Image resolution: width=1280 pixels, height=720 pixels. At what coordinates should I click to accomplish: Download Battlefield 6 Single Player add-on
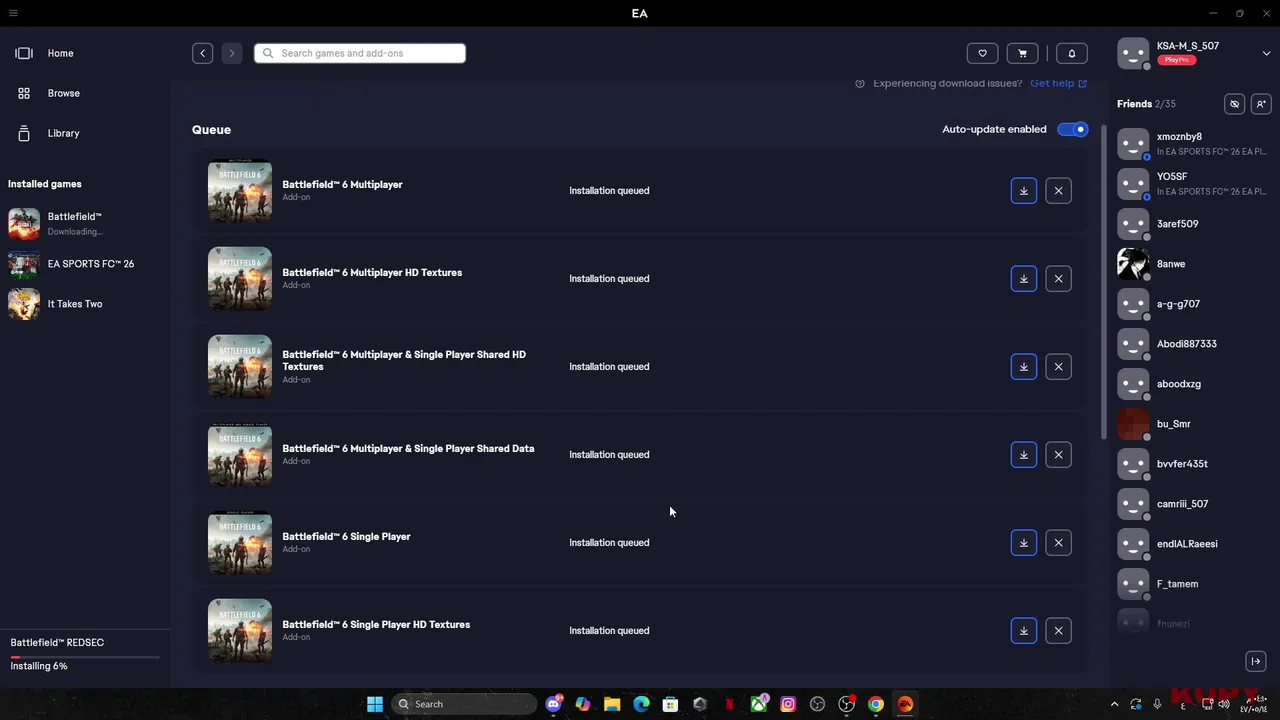click(x=1024, y=543)
